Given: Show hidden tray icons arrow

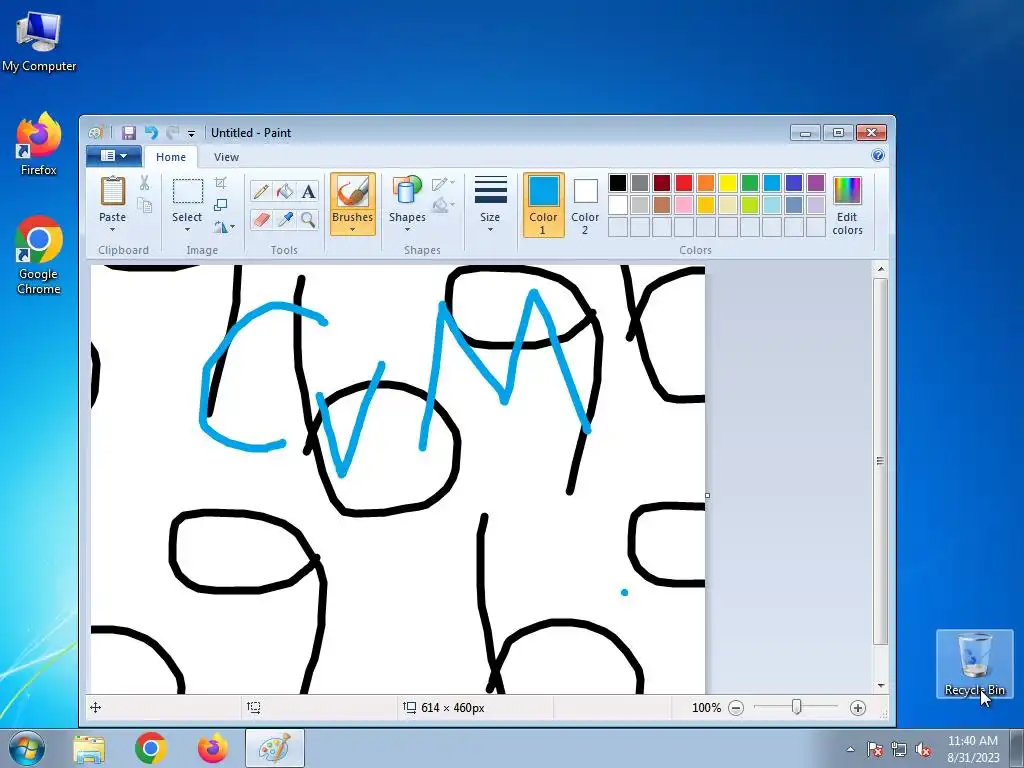Looking at the screenshot, I should [x=850, y=750].
